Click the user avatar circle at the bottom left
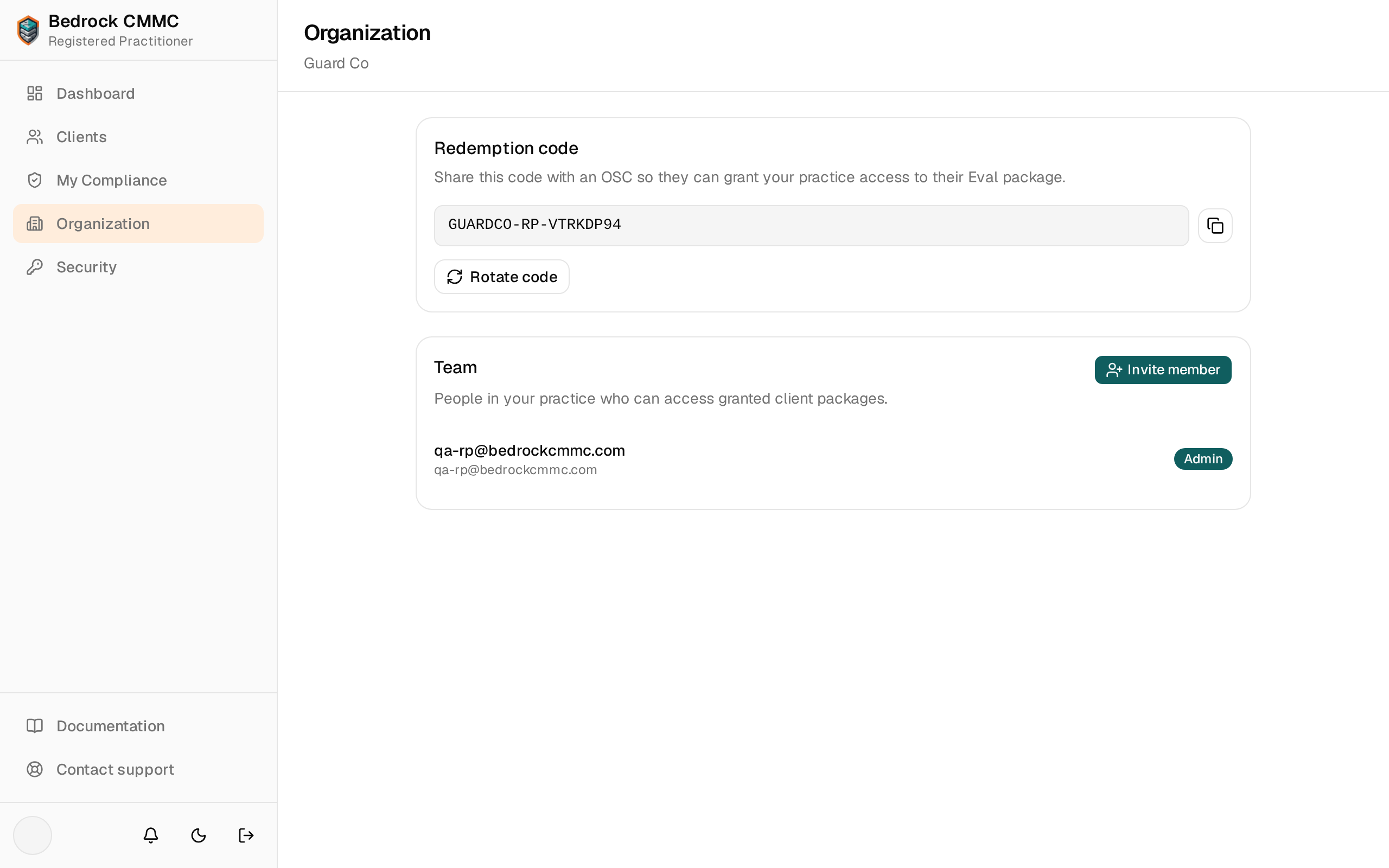Viewport: 1389px width, 868px height. click(x=33, y=835)
